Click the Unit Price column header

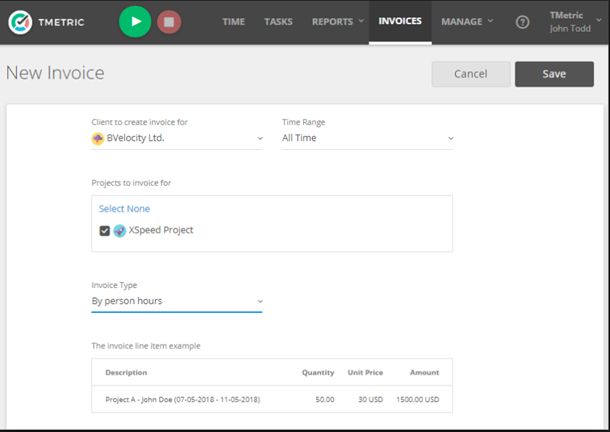pos(365,372)
